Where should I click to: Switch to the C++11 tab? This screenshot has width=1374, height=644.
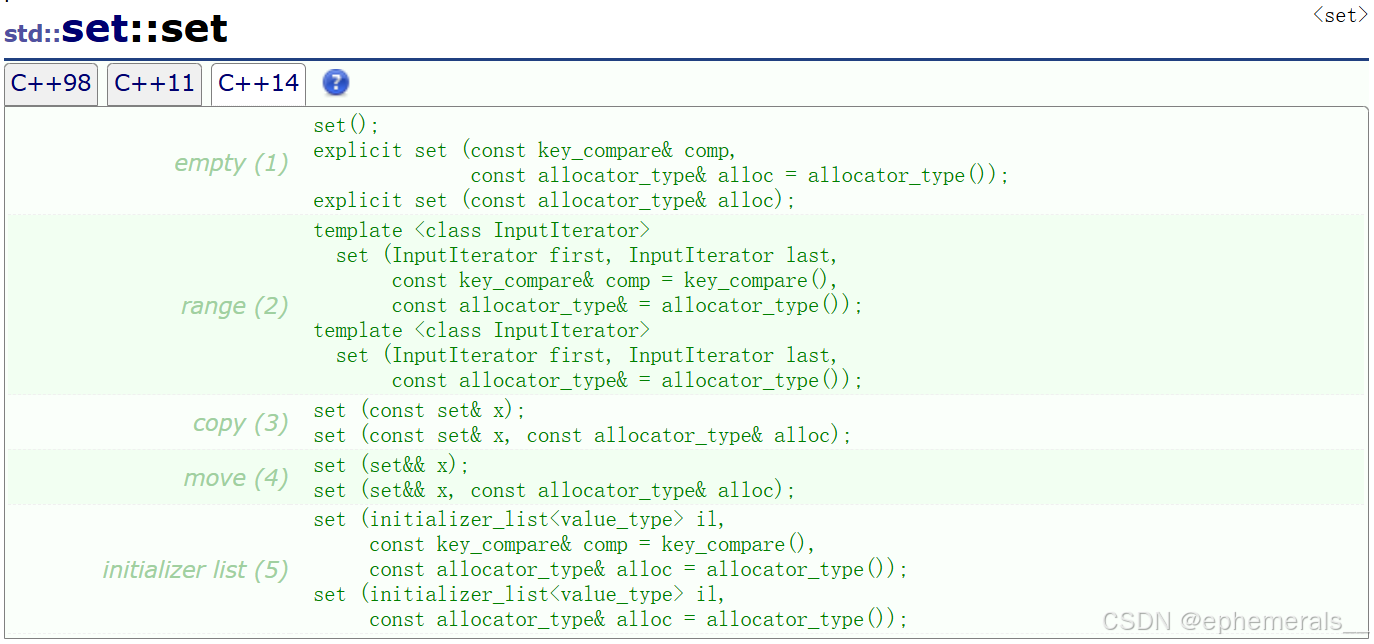click(154, 83)
